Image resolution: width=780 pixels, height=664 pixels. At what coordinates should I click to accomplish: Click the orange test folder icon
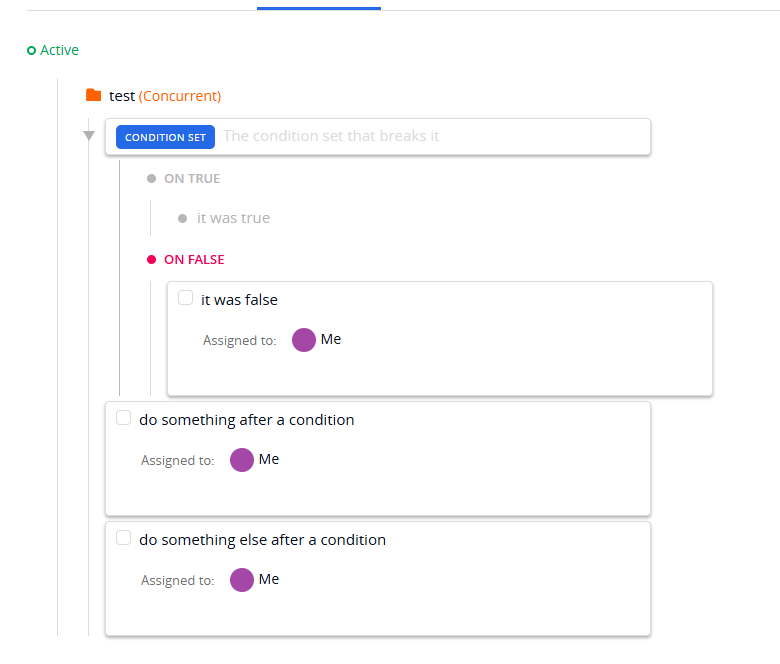[93, 96]
